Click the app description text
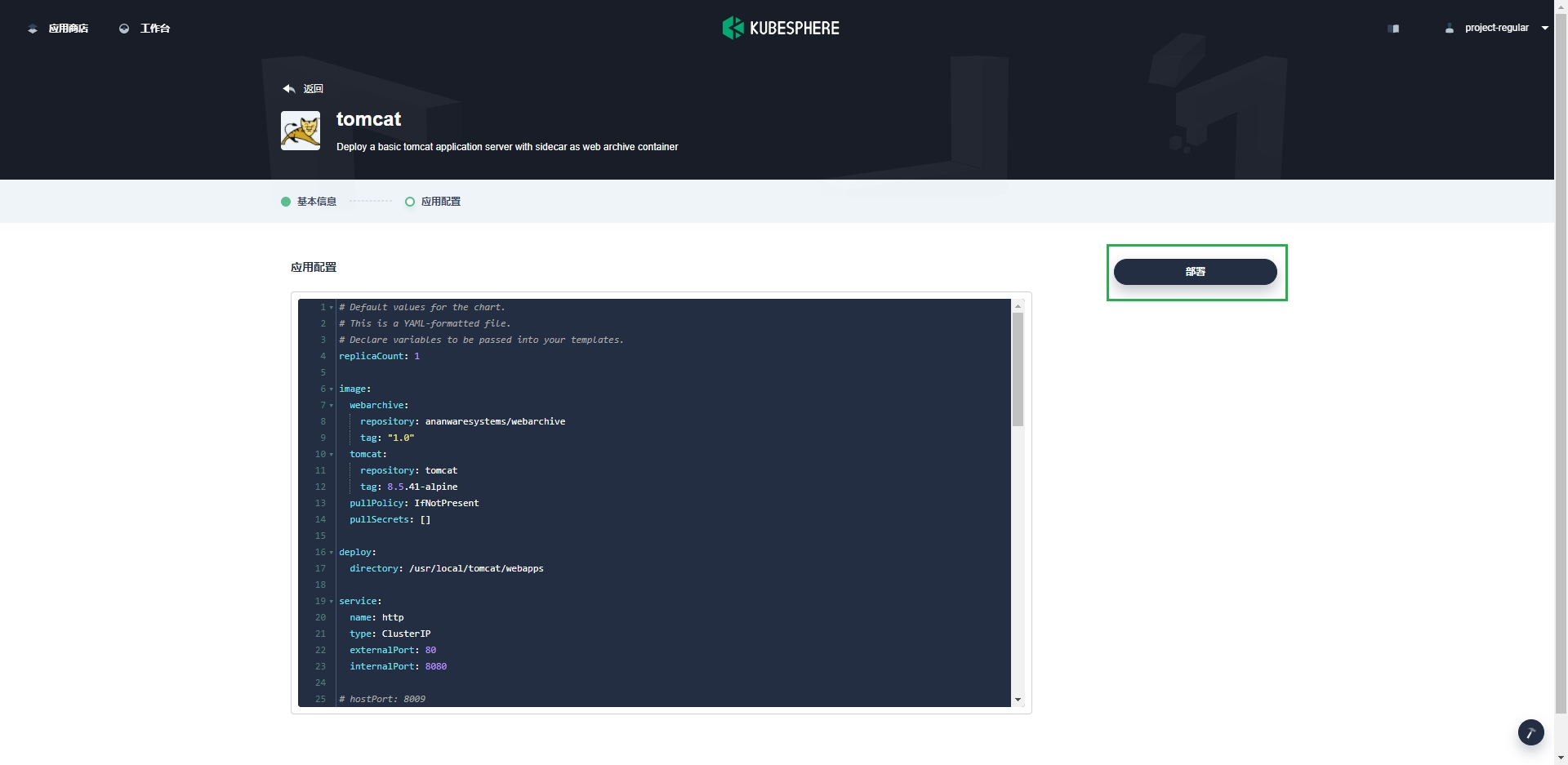 [x=507, y=147]
